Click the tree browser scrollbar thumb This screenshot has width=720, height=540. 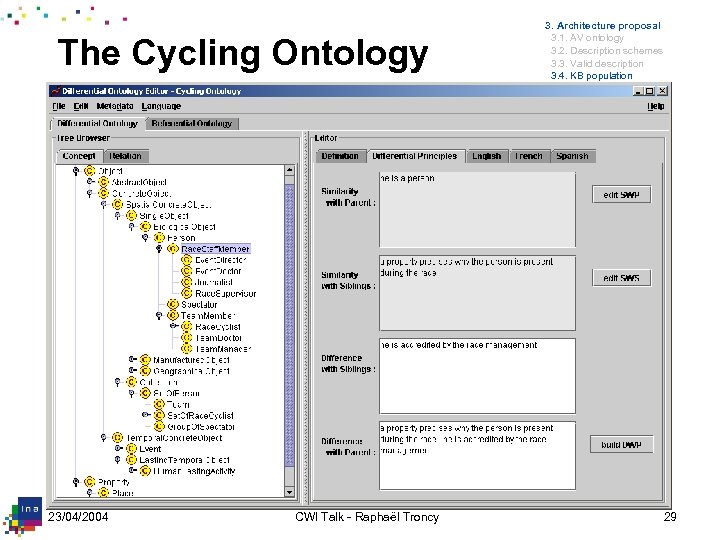[289, 326]
